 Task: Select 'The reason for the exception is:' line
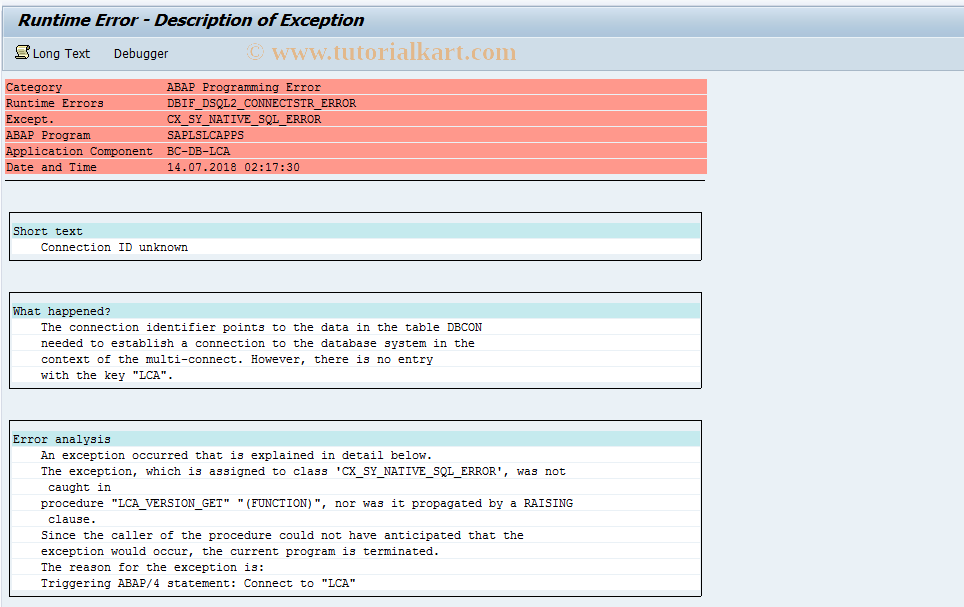(152, 567)
